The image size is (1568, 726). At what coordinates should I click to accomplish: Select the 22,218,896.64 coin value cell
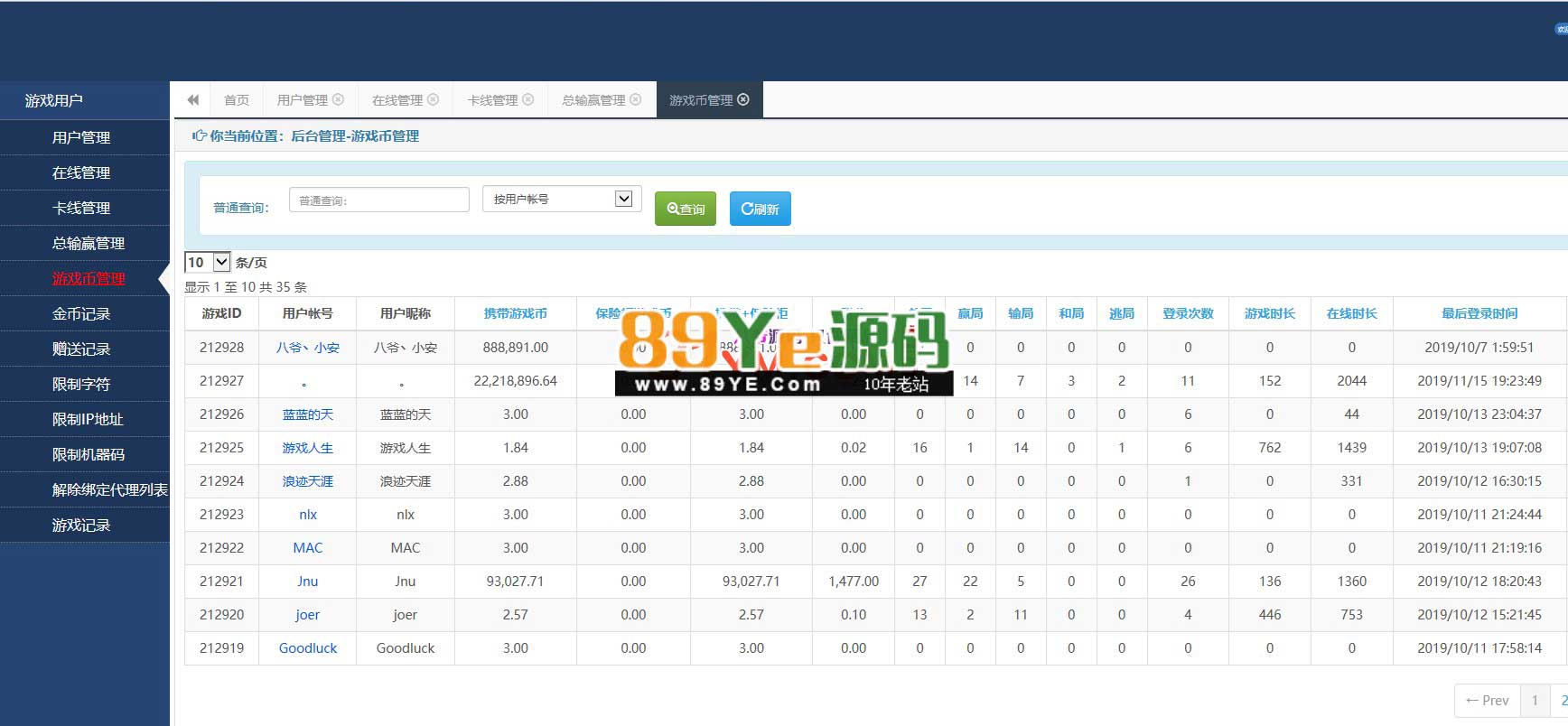pos(516,381)
